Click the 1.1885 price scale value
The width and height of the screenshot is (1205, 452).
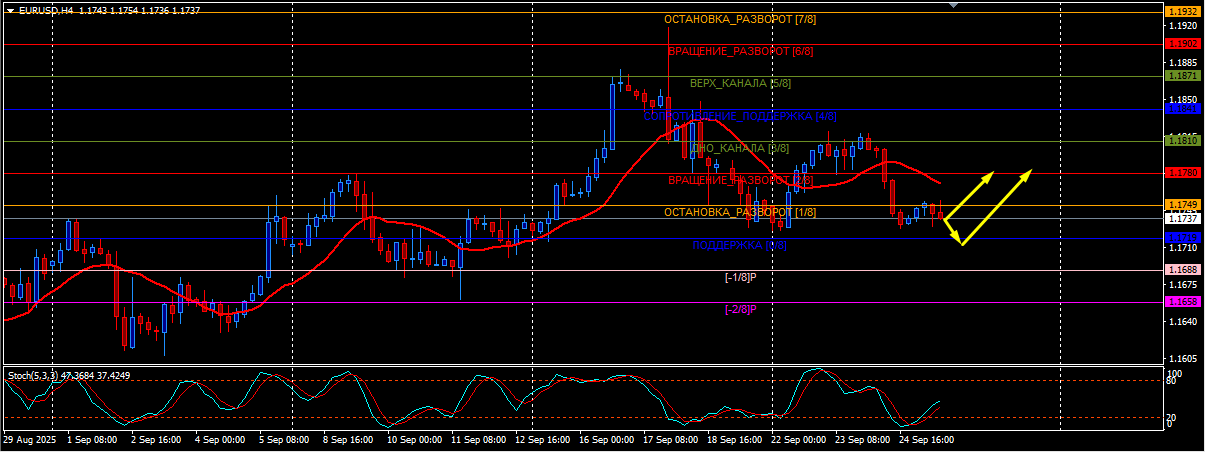click(1183, 62)
